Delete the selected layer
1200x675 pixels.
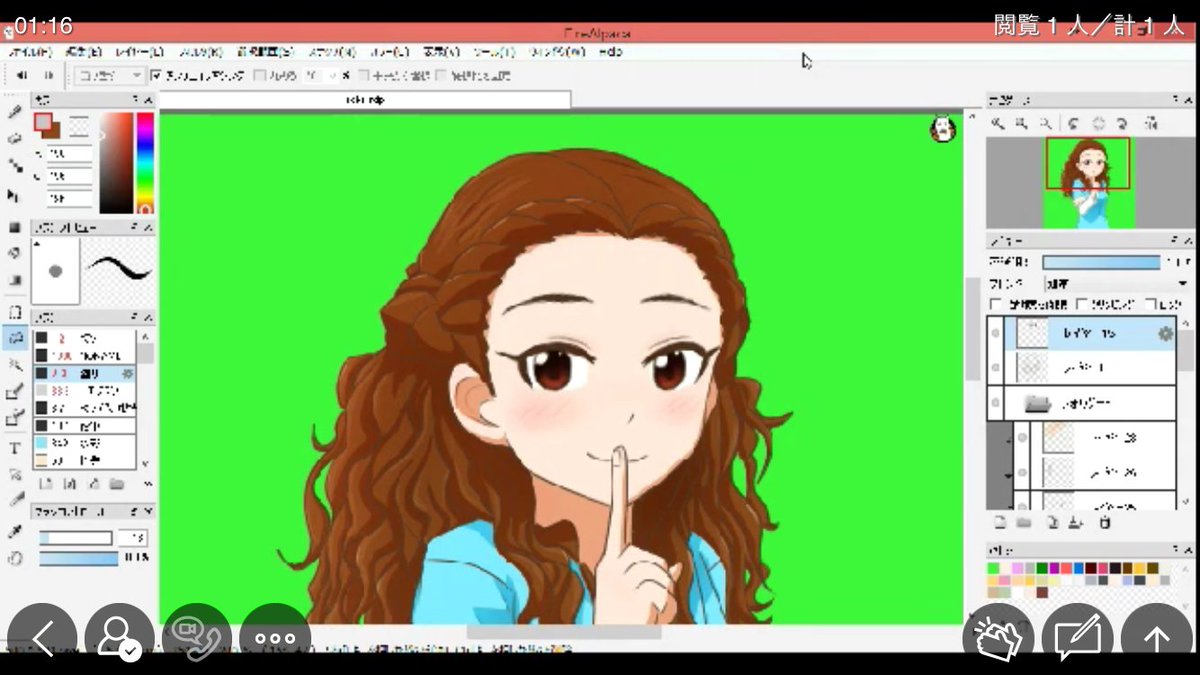tap(1105, 523)
